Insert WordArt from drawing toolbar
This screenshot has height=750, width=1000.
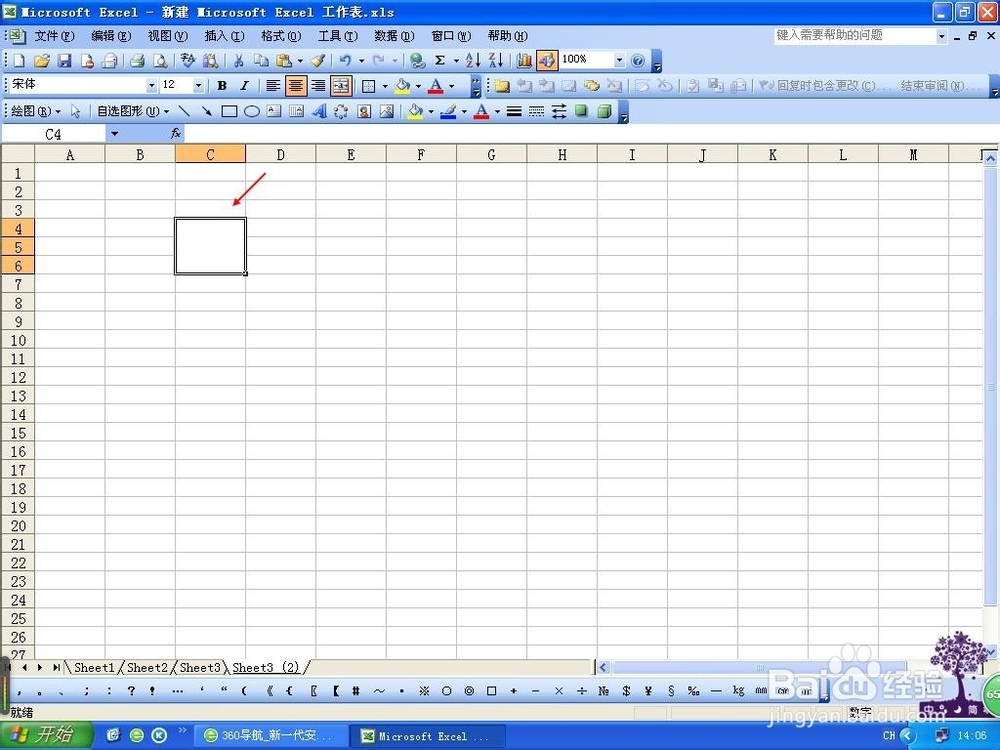(x=319, y=111)
